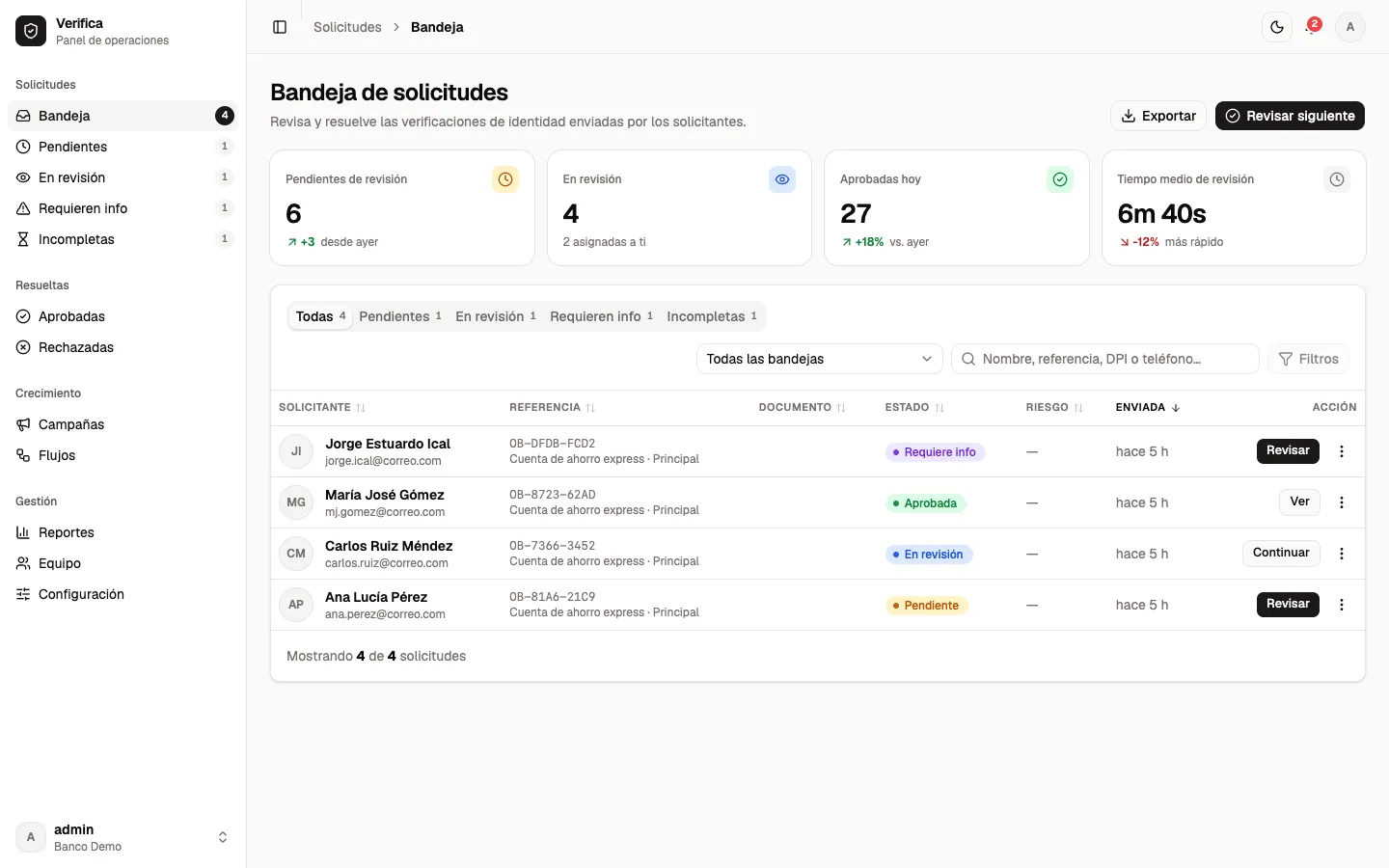Open Reportes in the sidebar

123,532
